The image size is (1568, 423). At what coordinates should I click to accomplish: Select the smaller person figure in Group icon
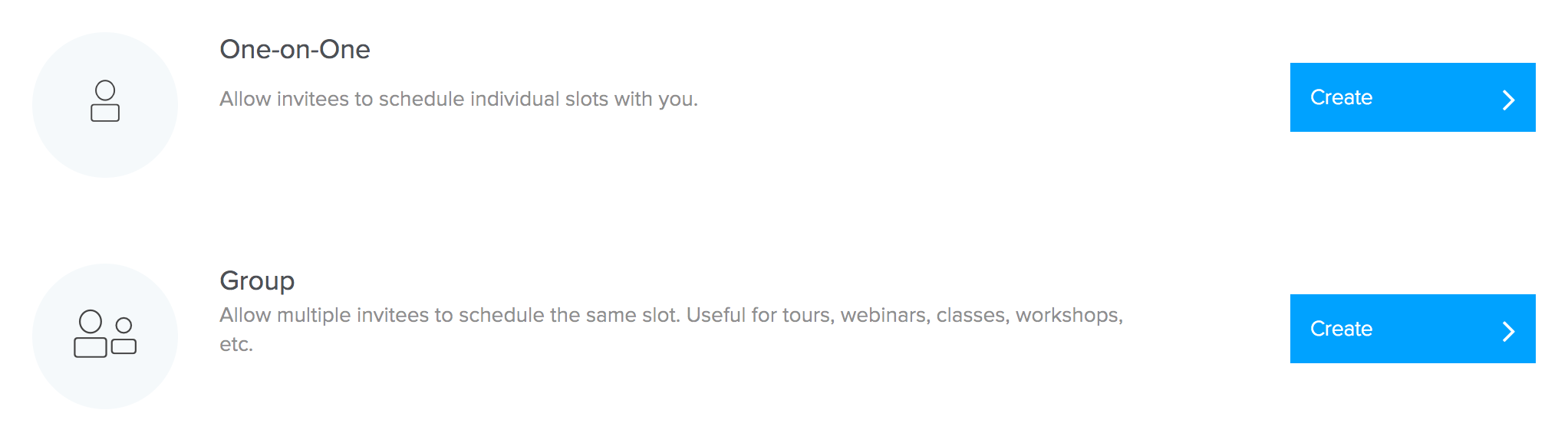click(124, 336)
